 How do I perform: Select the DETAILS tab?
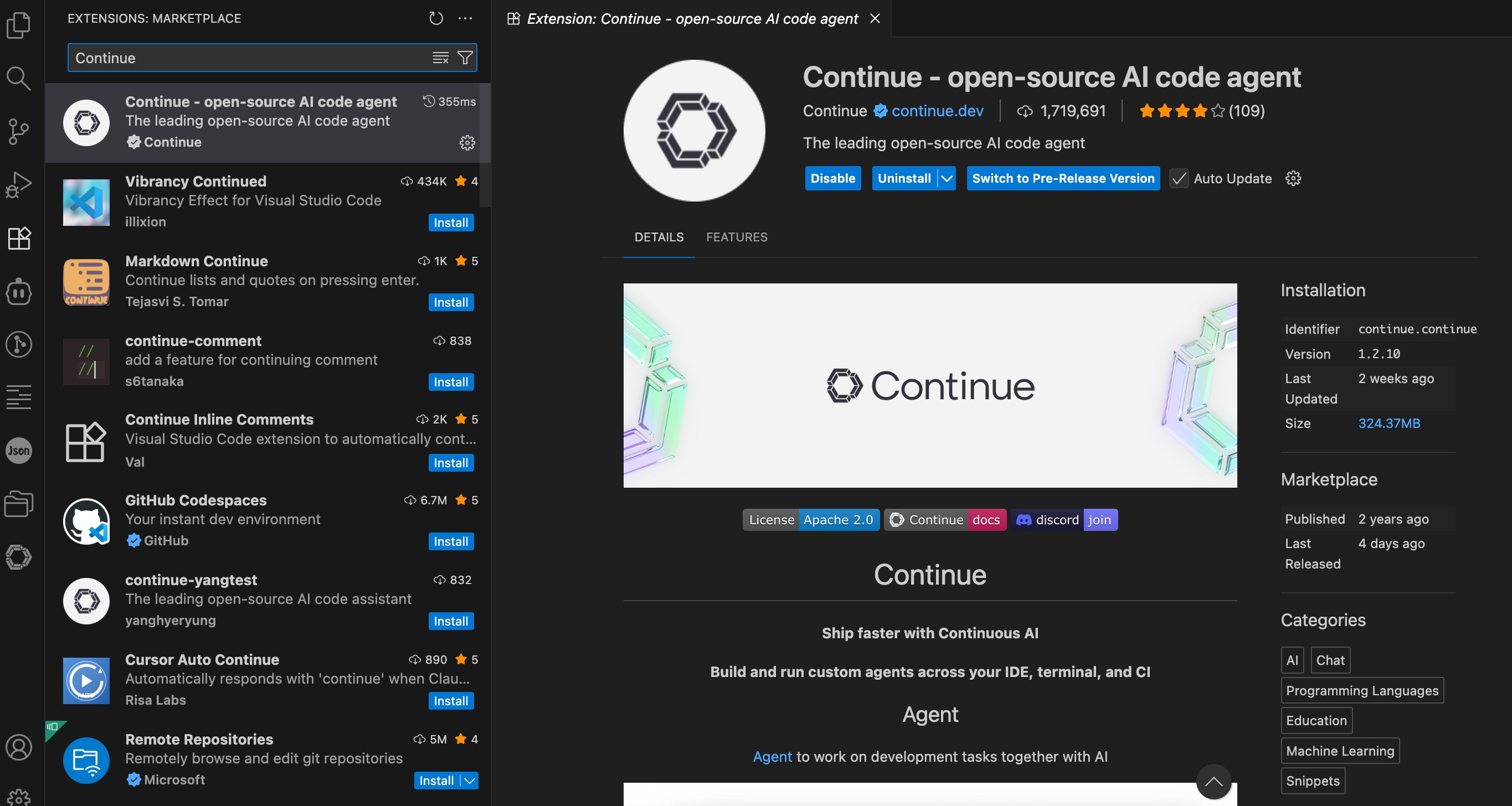[x=659, y=237]
